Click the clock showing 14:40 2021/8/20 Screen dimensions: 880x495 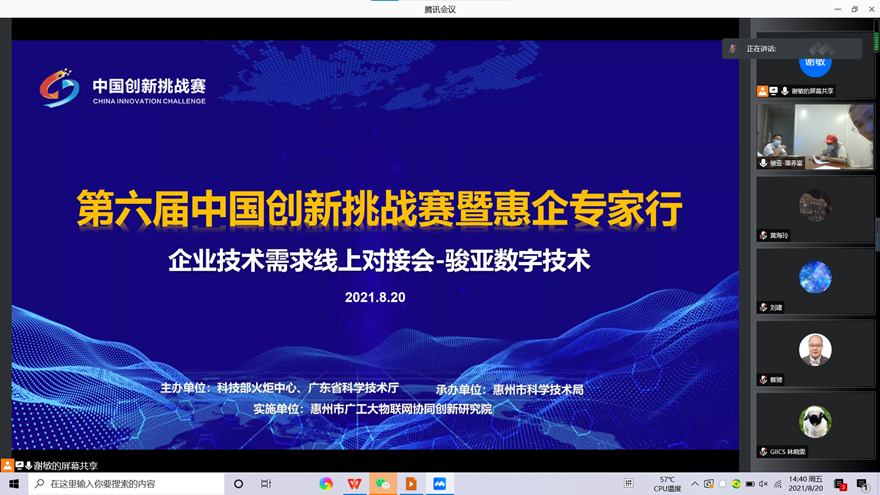pyautogui.click(x=805, y=484)
